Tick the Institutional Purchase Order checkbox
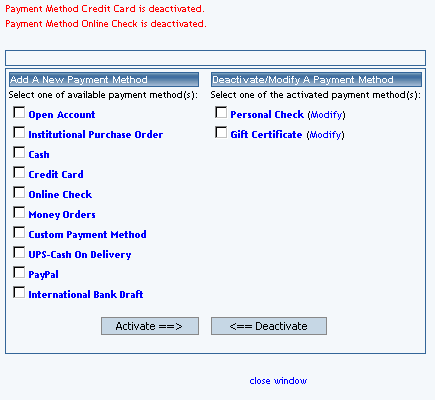435x400 pixels. pos(19,132)
